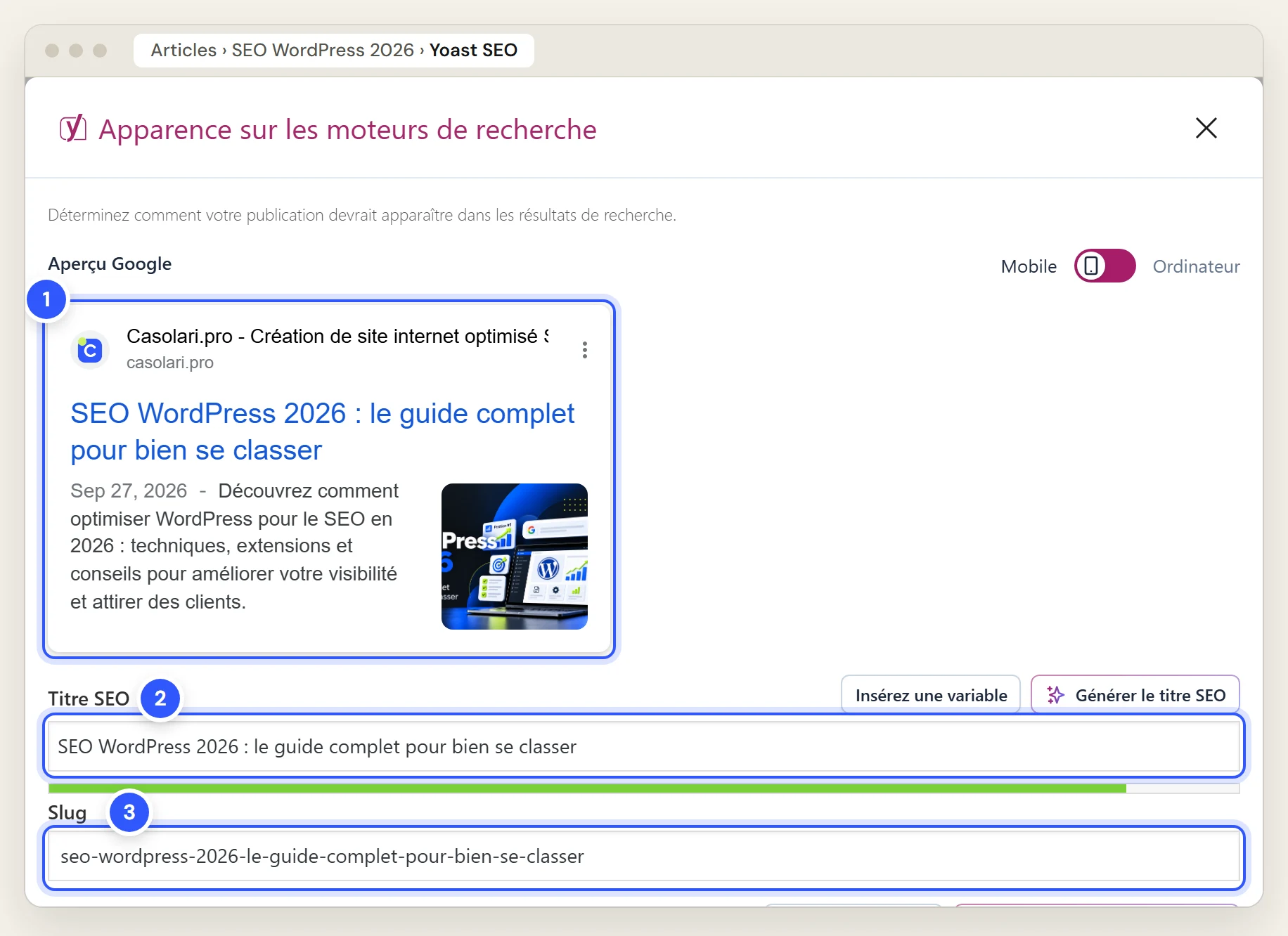Click the casolari.pro URL in the preview
The height and width of the screenshot is (936, 1288).
pyautogui.click(x=169, y=363)
